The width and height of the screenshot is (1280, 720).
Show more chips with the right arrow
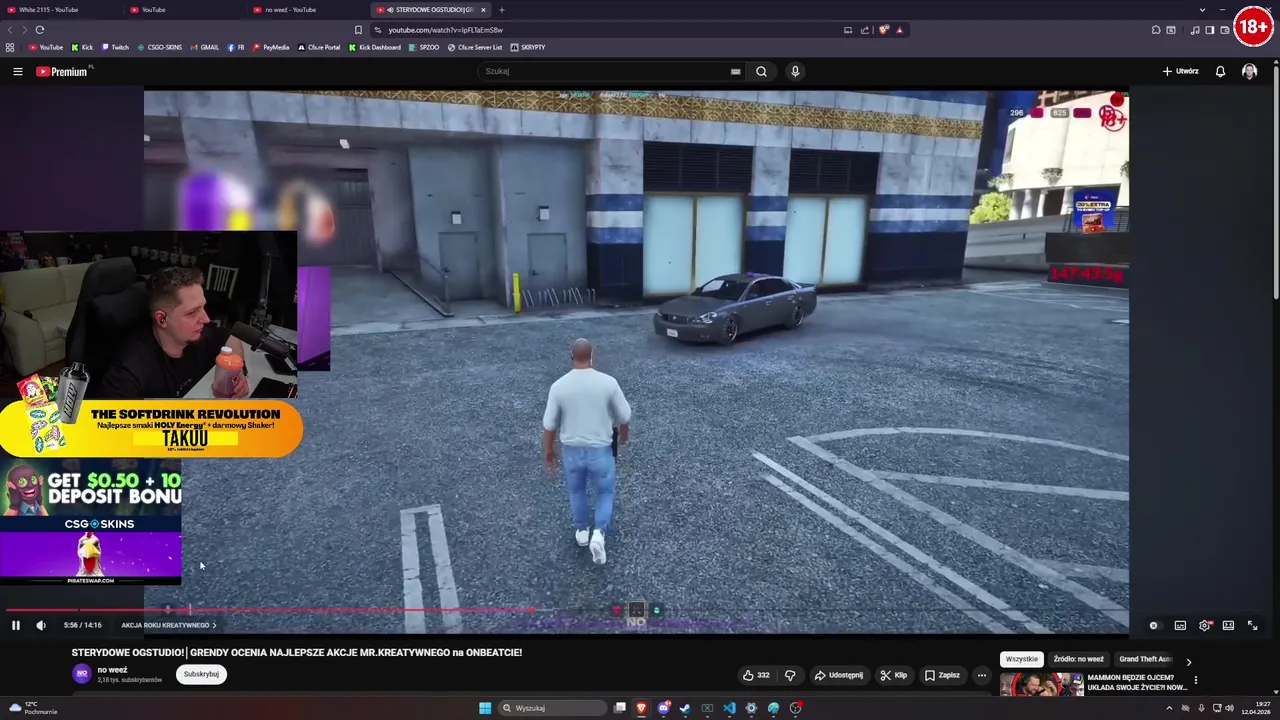click(x=1188, y=661)
